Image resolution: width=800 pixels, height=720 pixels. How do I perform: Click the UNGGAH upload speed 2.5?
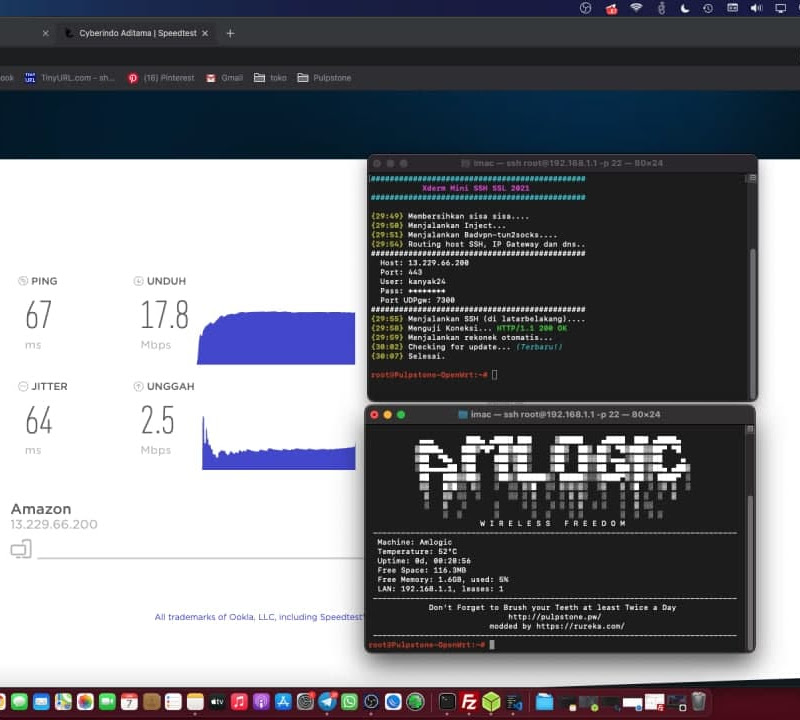[x=158, y=420]
